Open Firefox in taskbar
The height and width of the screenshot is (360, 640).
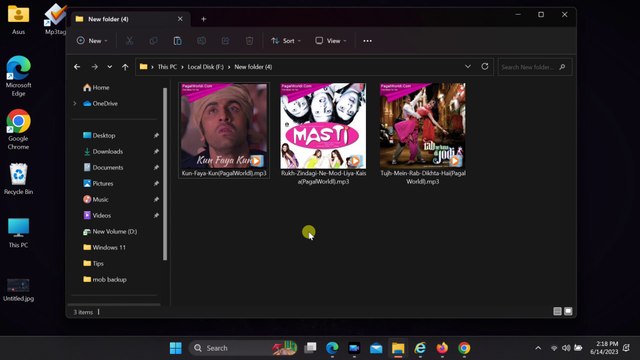click(x=442, y=348)
